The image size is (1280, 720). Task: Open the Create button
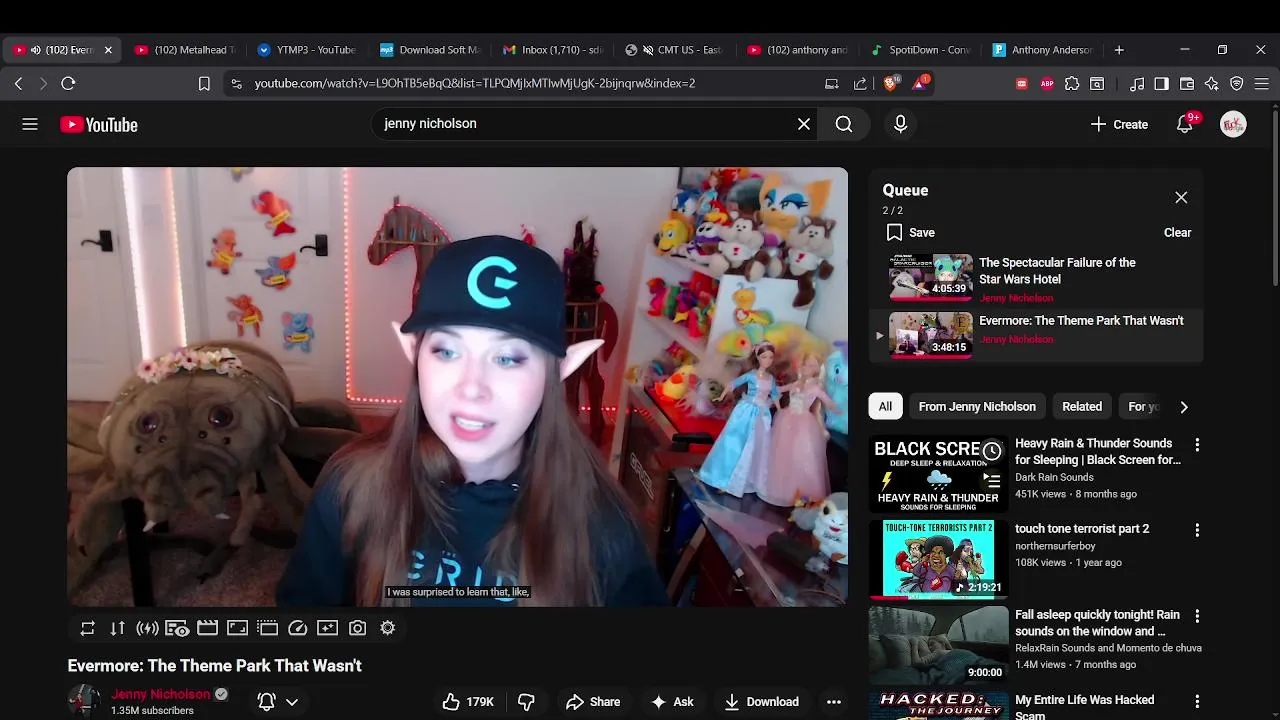point(1119,124)
